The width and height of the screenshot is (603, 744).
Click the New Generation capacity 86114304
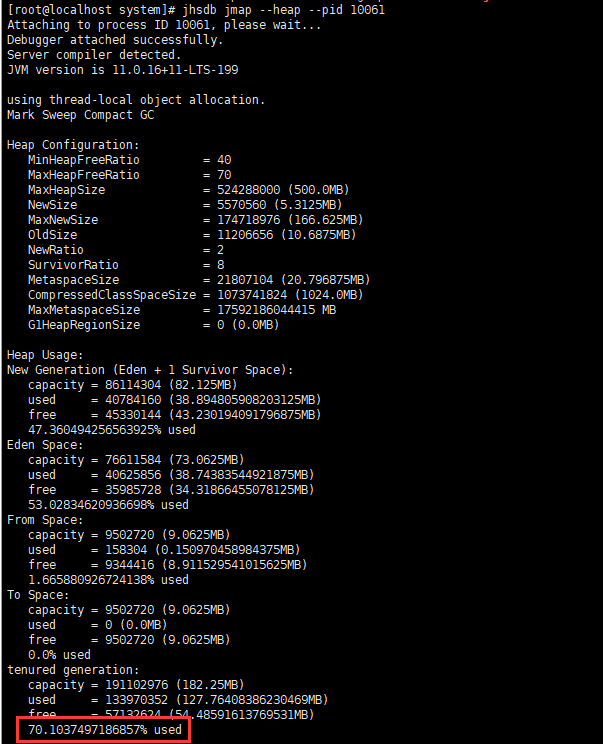(133, 385)
